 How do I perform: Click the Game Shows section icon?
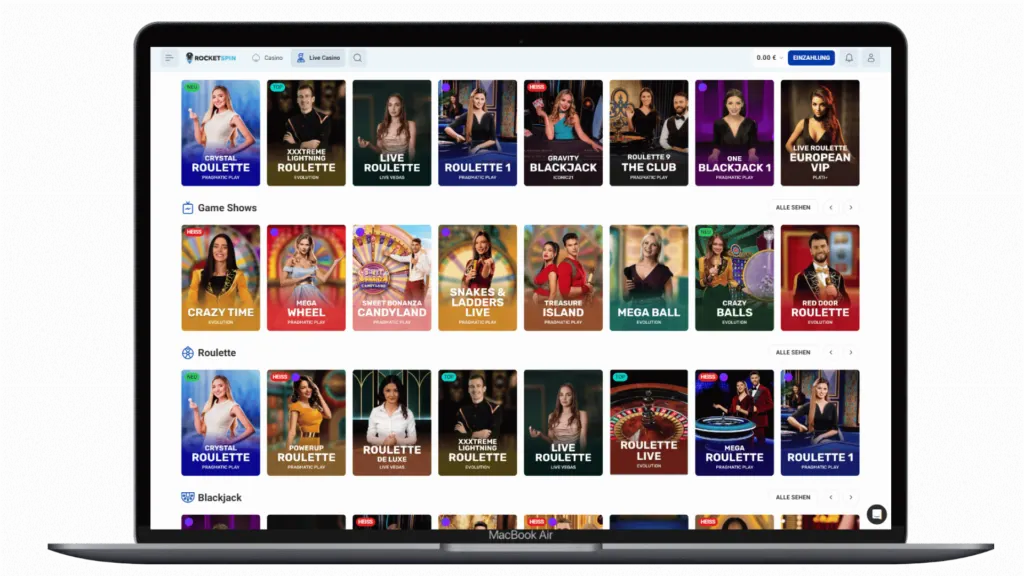pos(187,208)
